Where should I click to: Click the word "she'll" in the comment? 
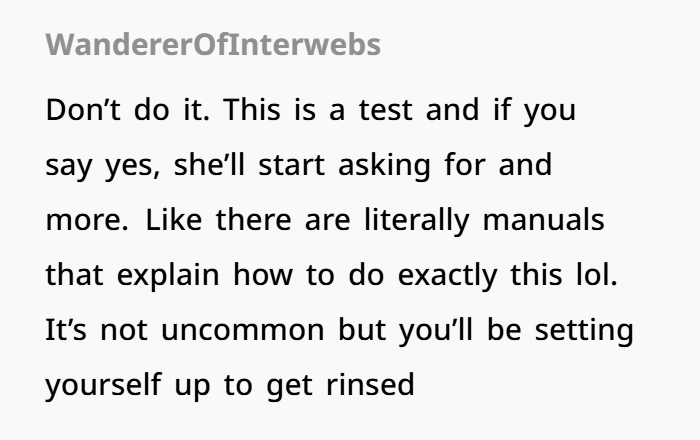coord(209,165)
